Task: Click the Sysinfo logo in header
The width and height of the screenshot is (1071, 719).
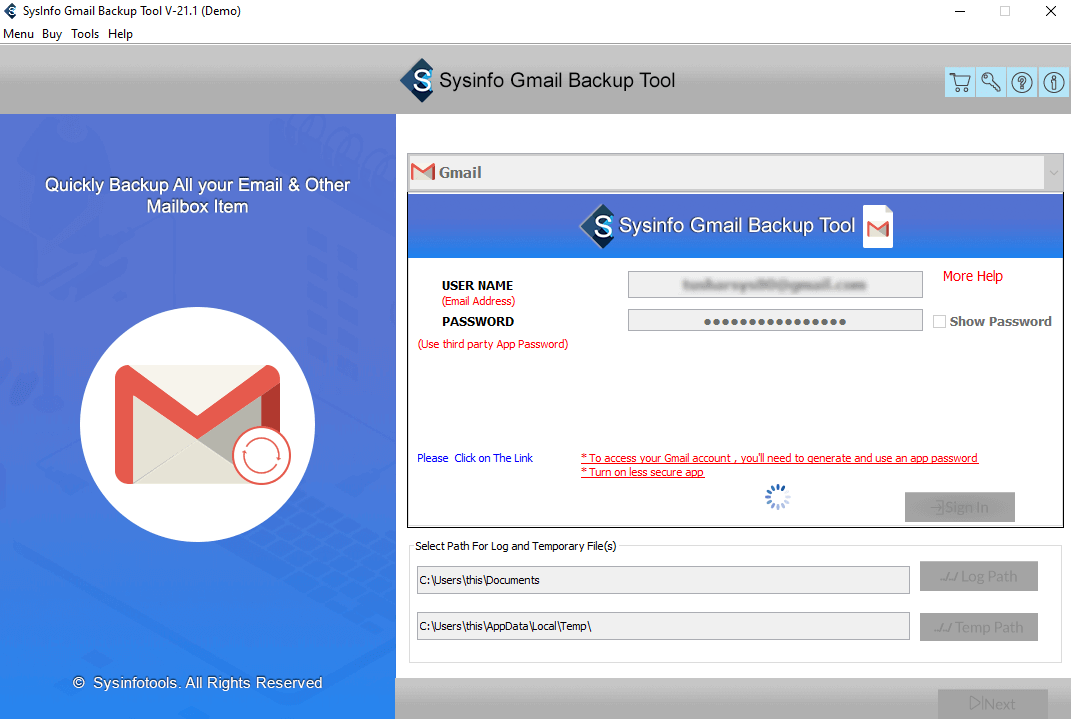Action: coord(417,81)
